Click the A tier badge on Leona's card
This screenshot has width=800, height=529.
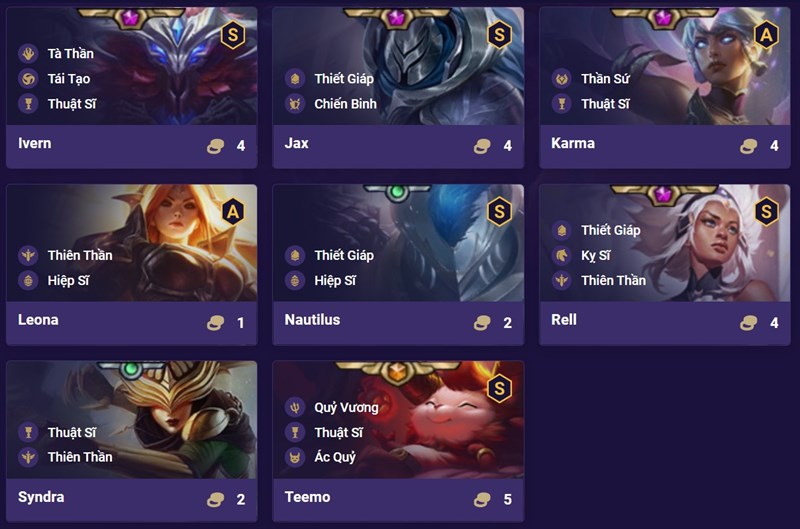tap(232, 212)
